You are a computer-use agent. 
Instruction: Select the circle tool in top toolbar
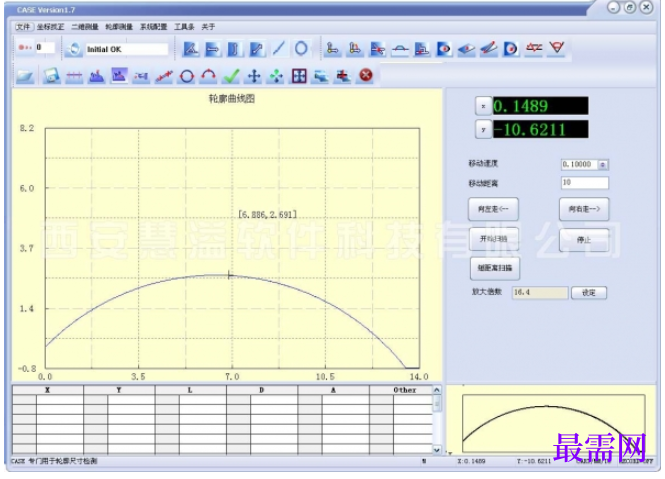[x=301, y=48]
